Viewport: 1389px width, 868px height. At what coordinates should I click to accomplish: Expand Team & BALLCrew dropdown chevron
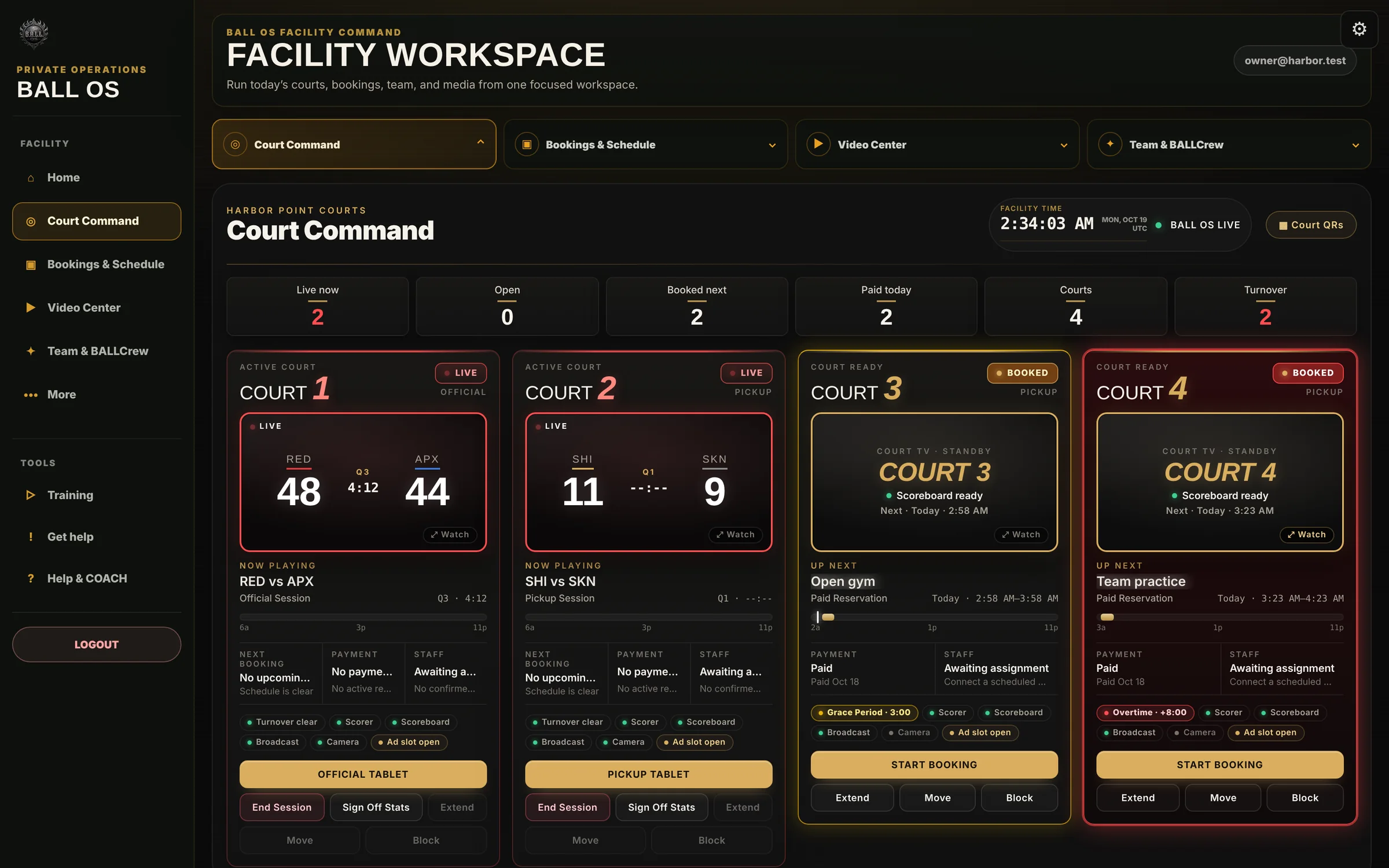tap(1355, 145)
